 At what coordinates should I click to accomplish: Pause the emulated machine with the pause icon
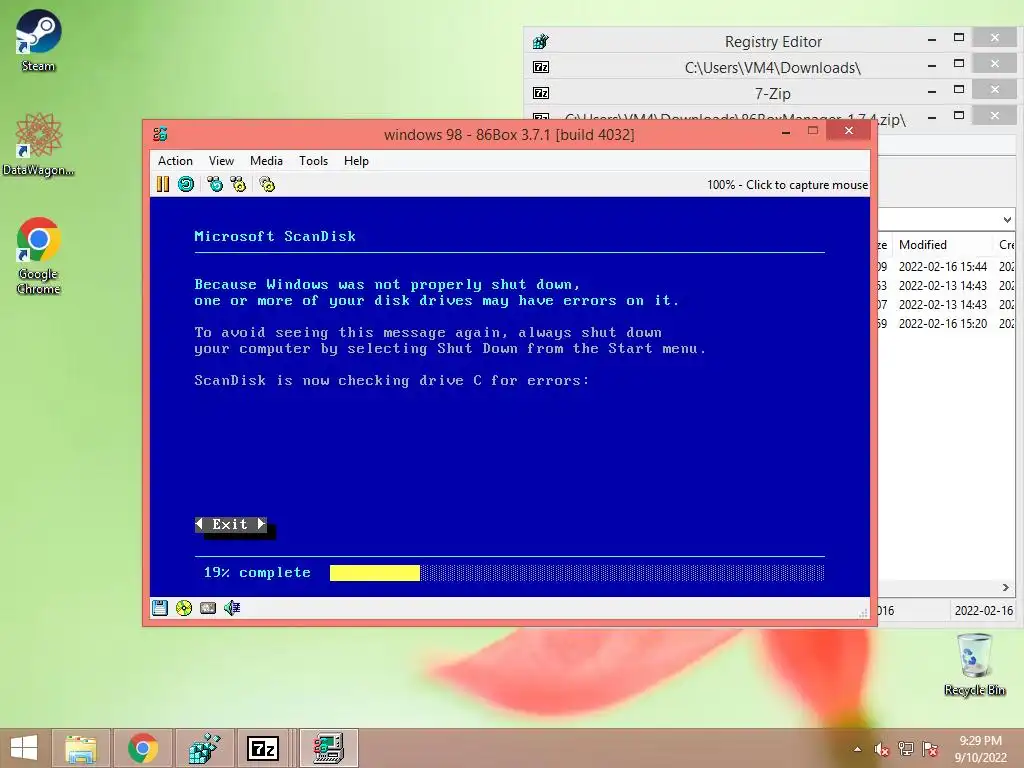(x=163, y=184)
